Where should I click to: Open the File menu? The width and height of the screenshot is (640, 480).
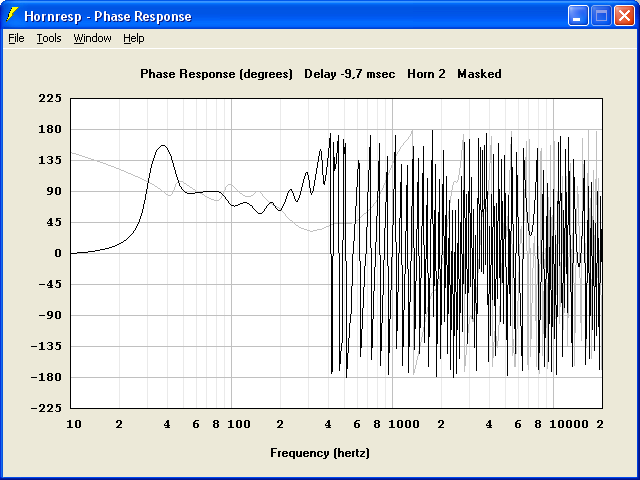(16, 38)
